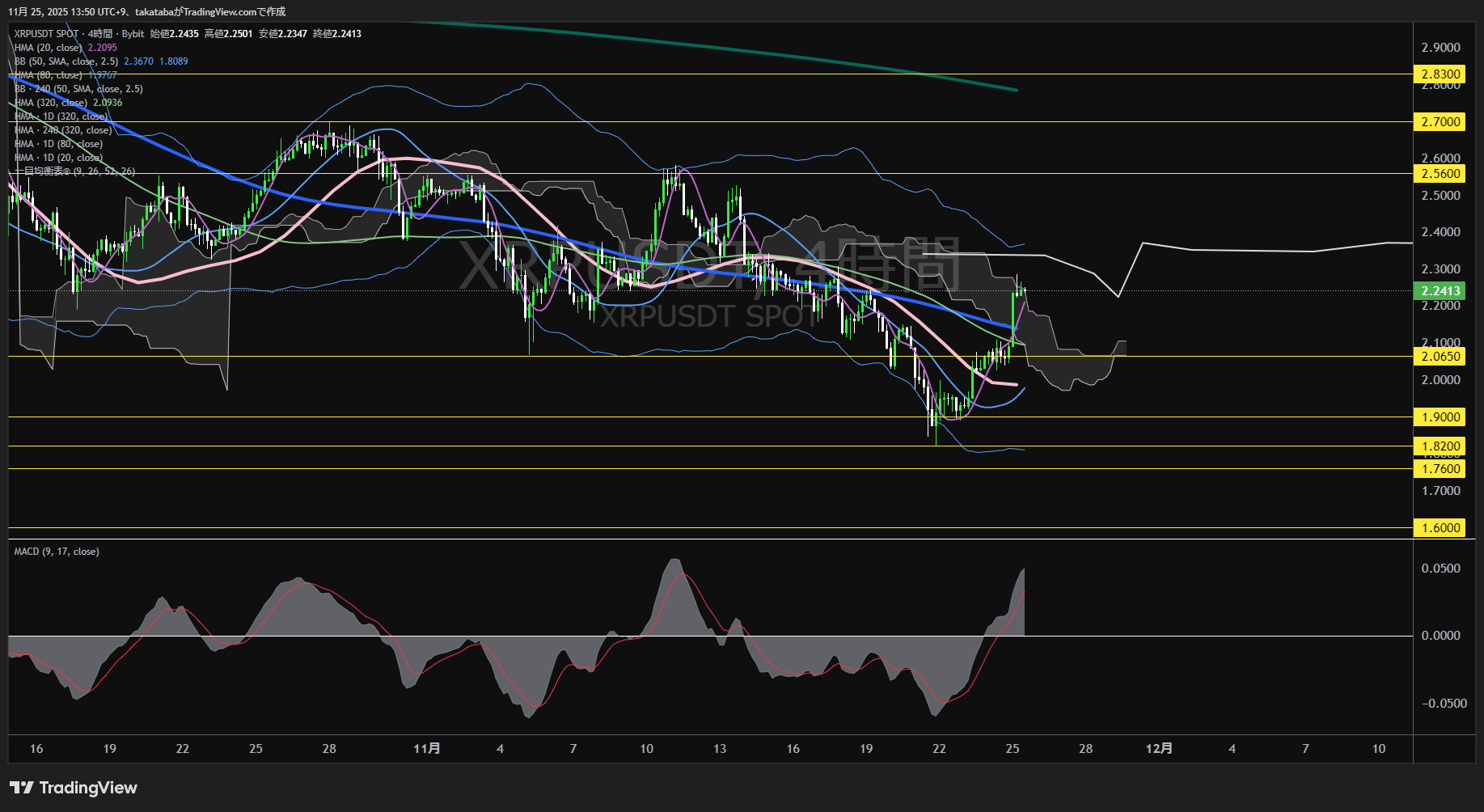Click the green 2.2413 current price label
Image resolution: width=1484 pixels, height=812 pixels.
(1440, 291)
